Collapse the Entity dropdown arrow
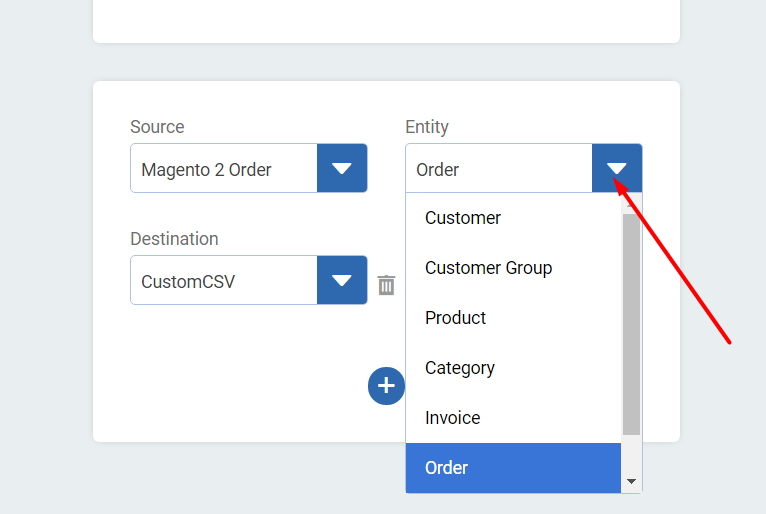This screenshot has width=766, height=514. pyautogui.click(x=617, y=168)
